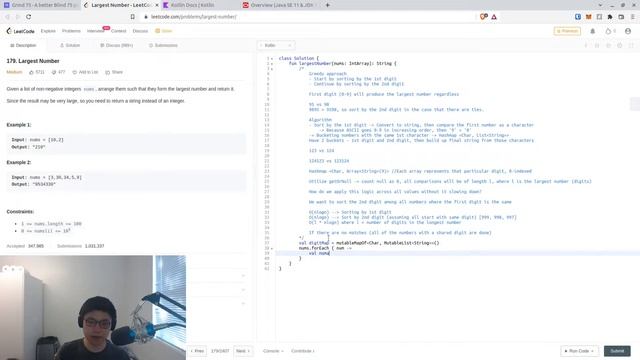Open LeetCode notifications bell

click(x=593, y=31)
